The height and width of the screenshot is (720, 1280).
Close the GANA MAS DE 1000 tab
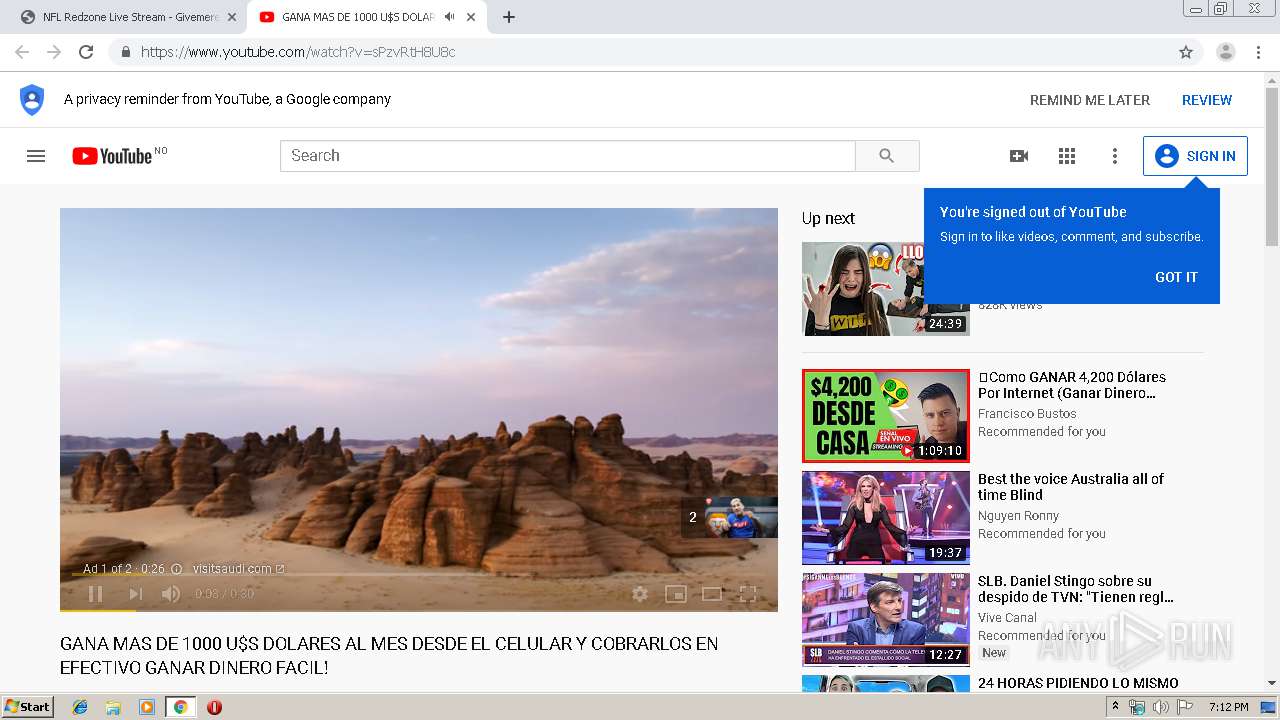(x=471, y=17)
